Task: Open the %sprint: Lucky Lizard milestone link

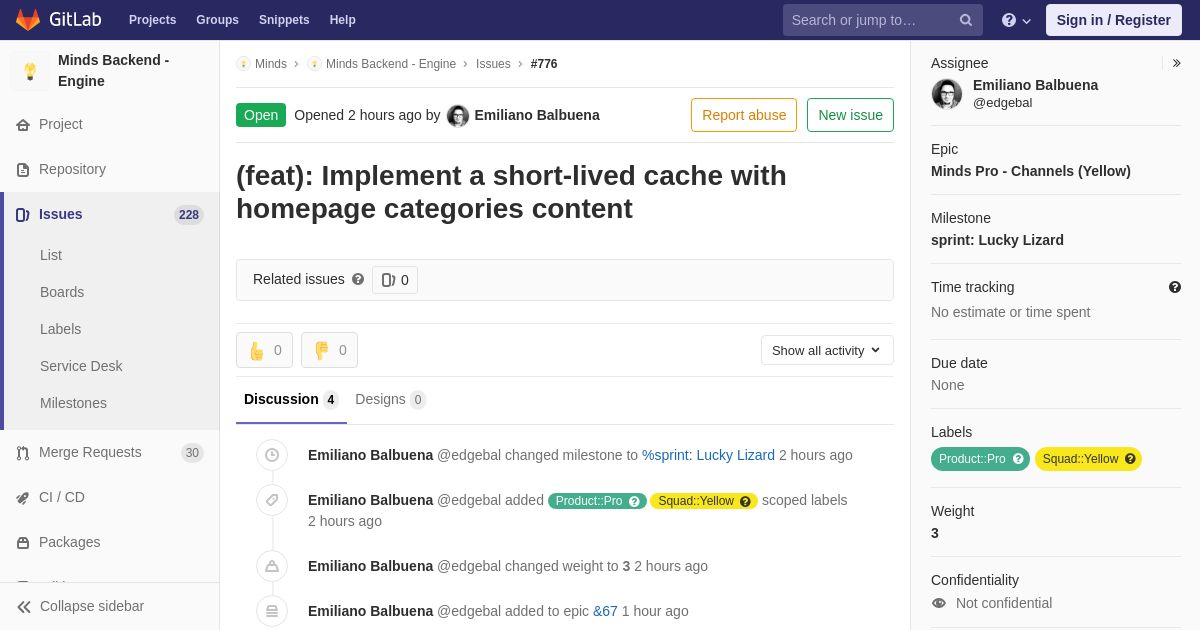Action: point(708,455)
